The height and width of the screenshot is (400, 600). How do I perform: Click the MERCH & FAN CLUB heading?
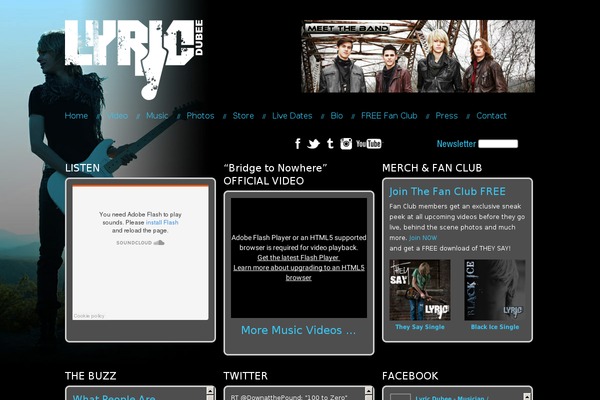(432, 168)
